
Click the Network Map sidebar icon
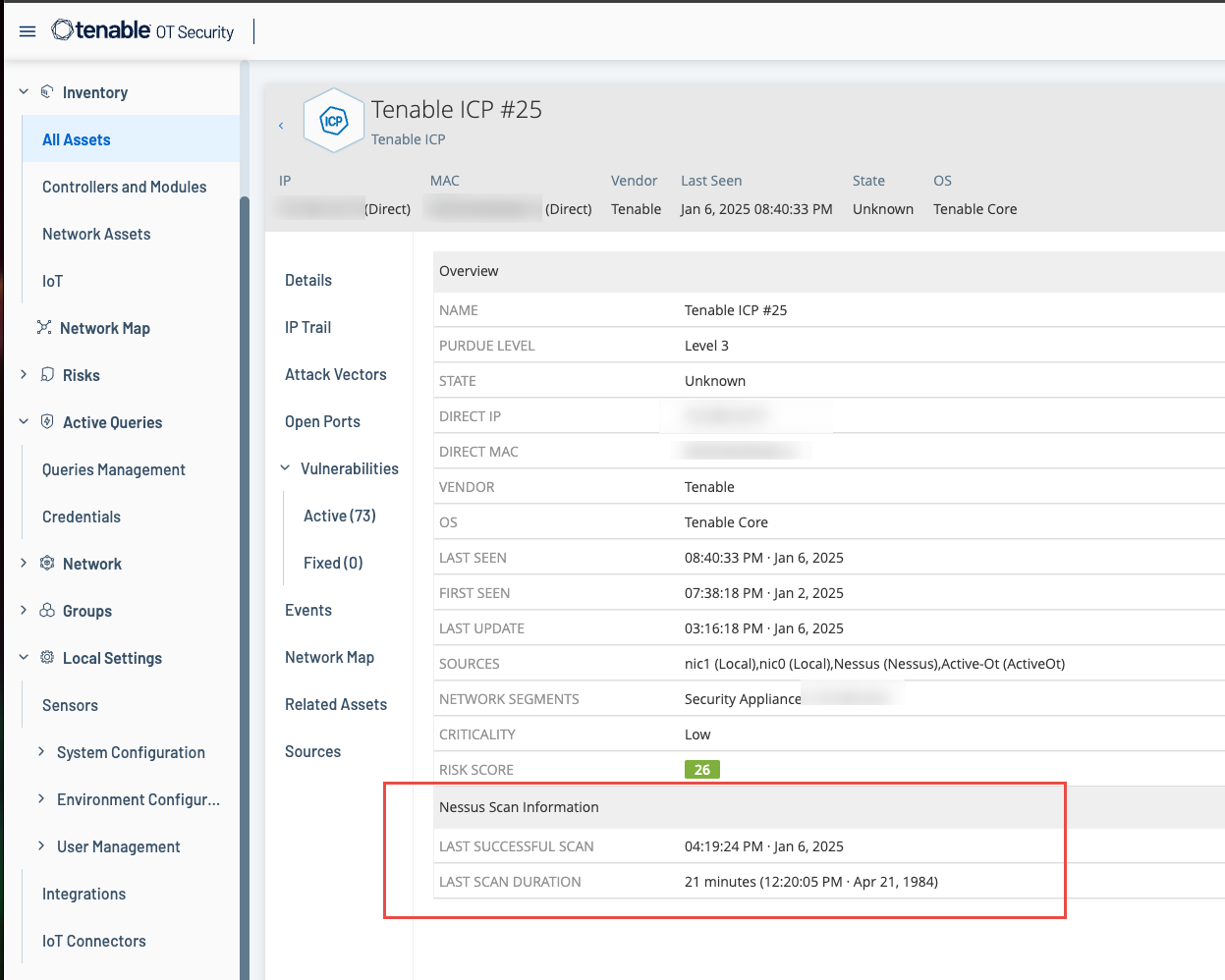click(x=44, y=328)
